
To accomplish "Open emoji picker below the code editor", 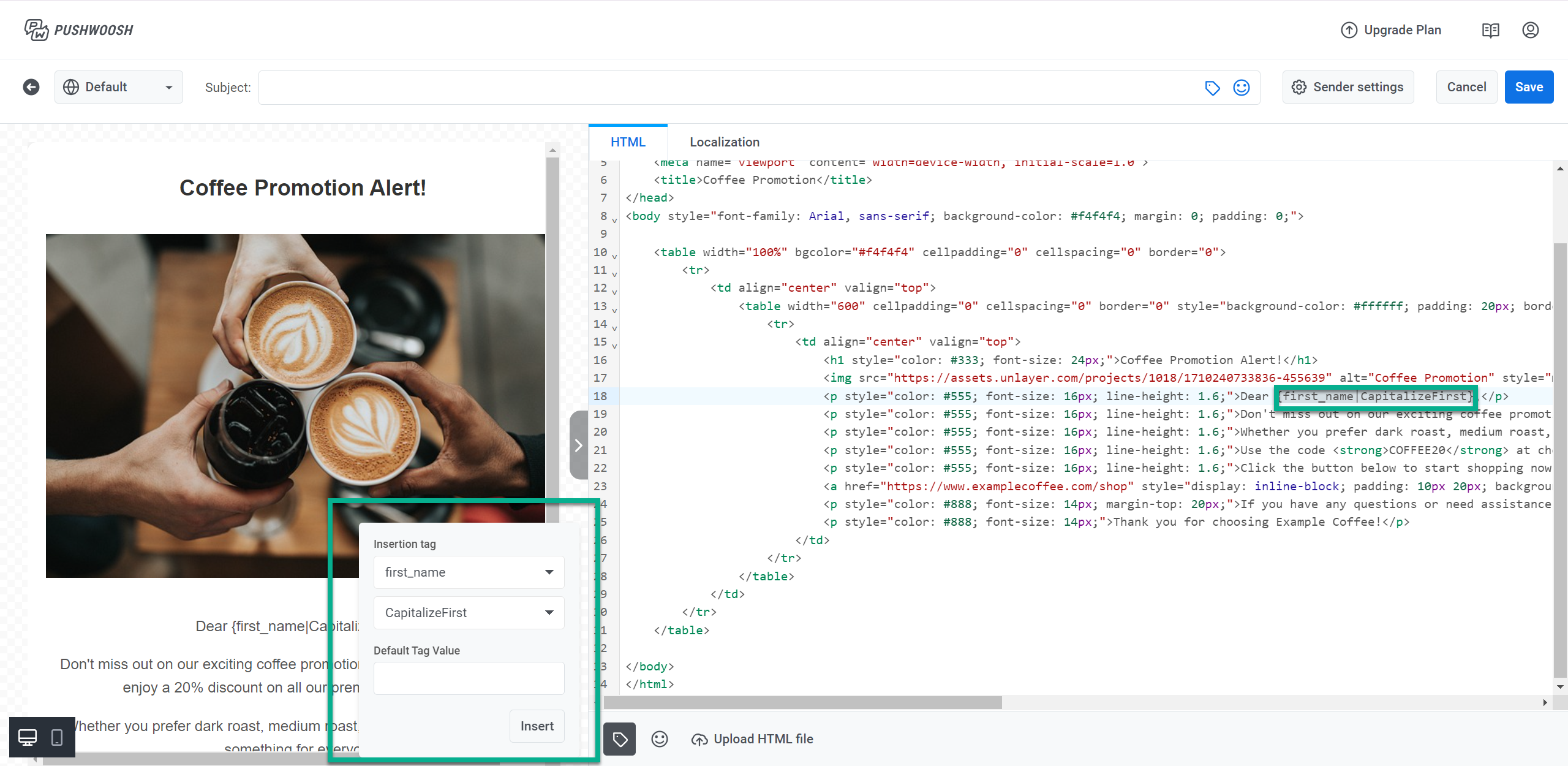I will (x=660, y=739).
